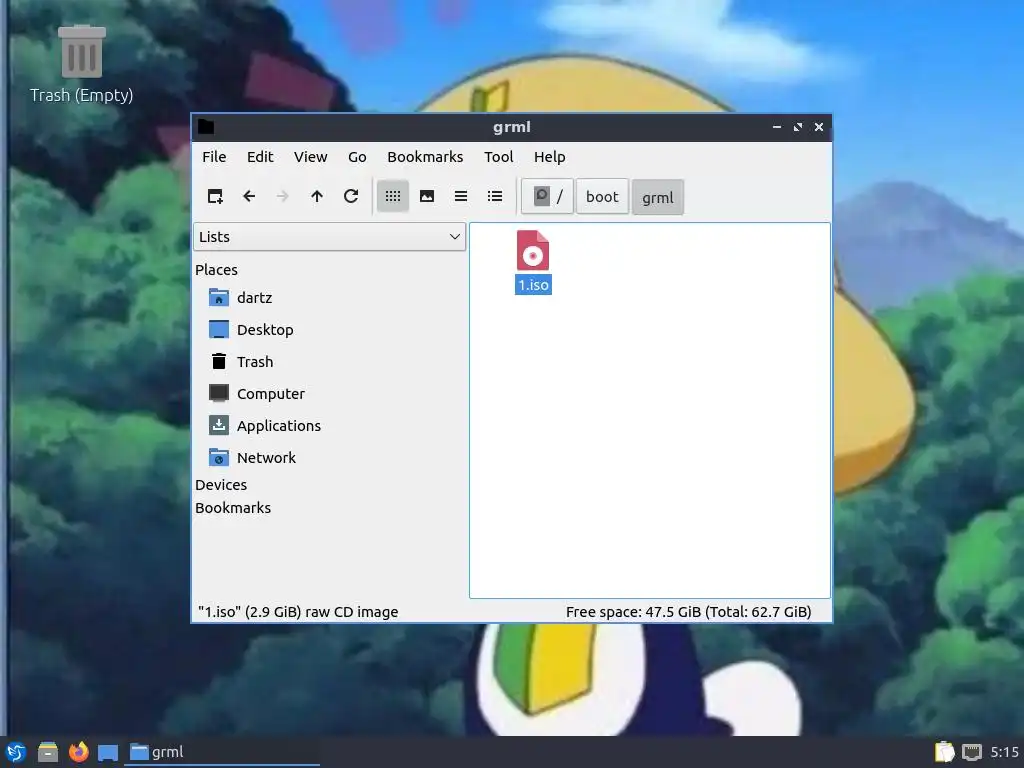Maximize the grml window

pyautogui.click(x=797, y=127)
